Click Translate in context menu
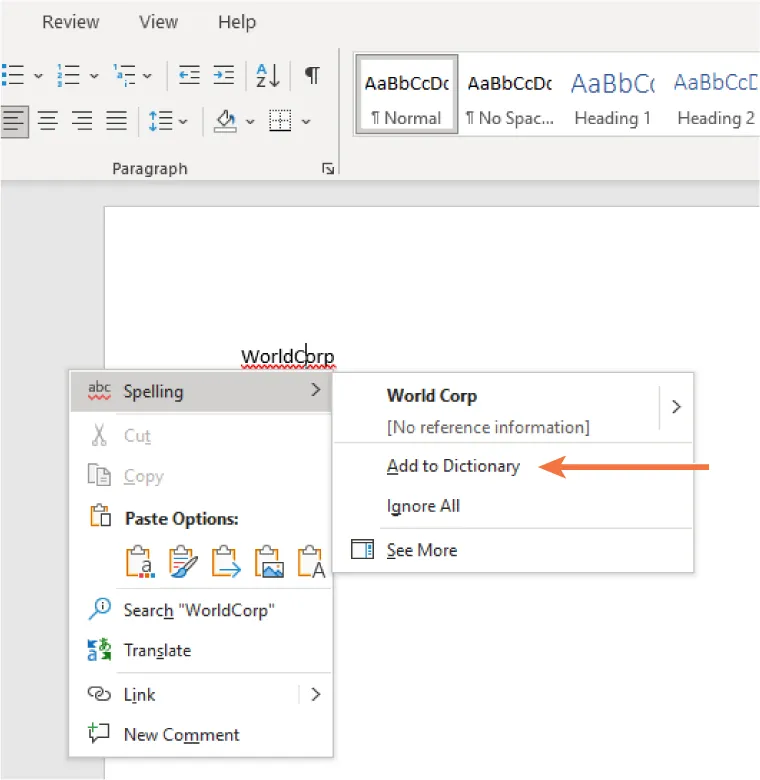This screenshot has height=780, width=760. pos(157,650)
